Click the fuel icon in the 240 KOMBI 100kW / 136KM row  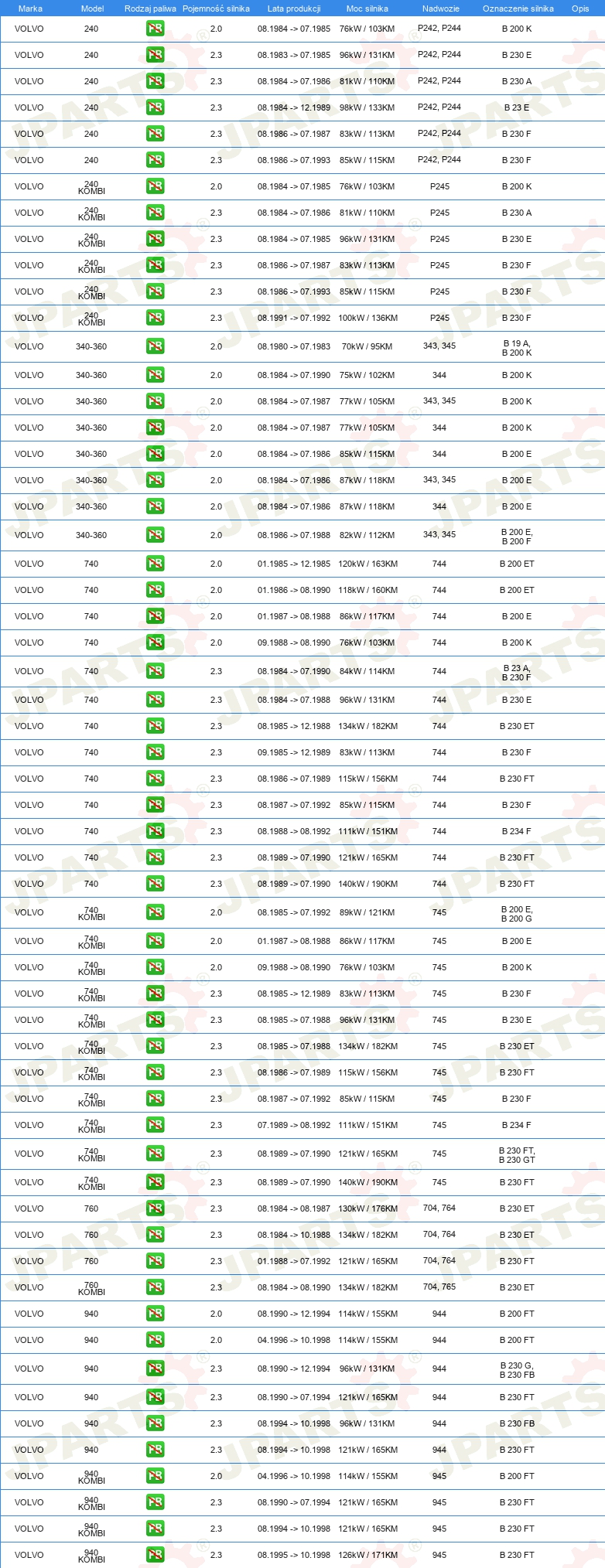point(155,318)
